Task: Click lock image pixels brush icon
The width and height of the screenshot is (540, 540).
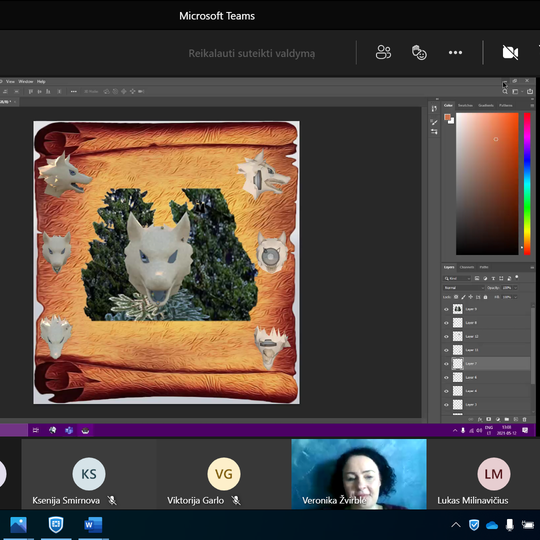Action: point(464,297)
